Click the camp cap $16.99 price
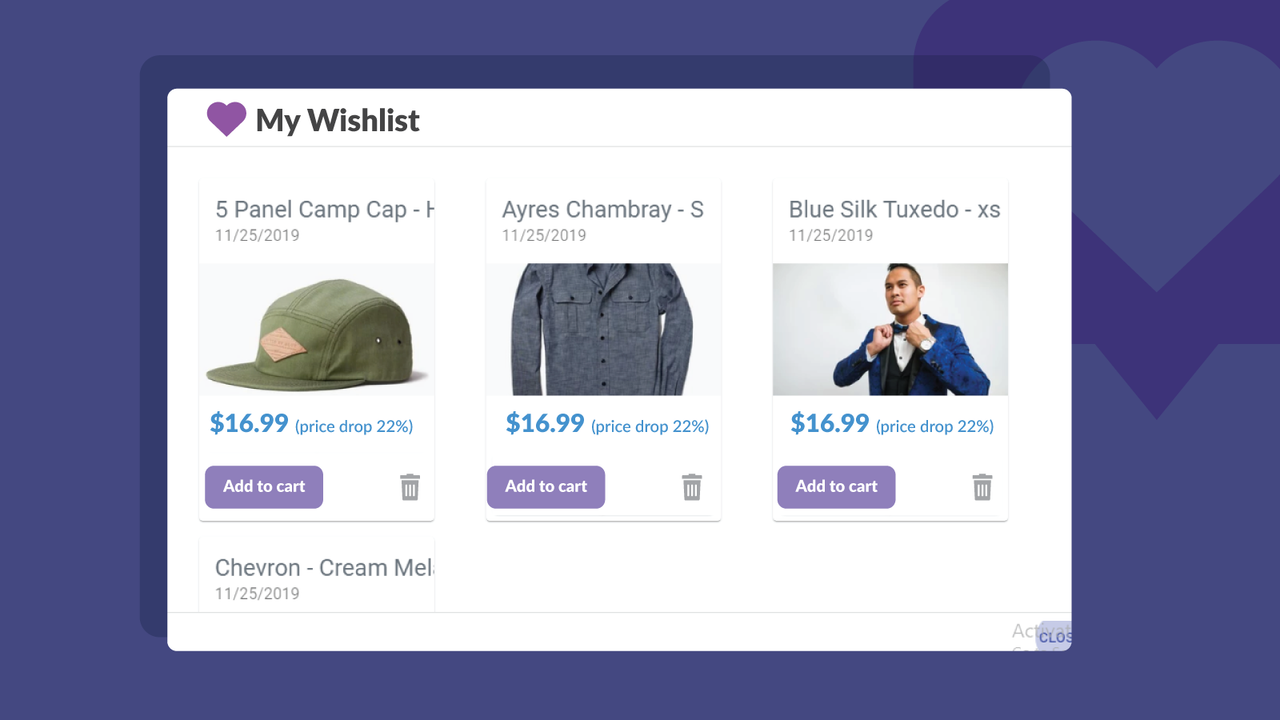The width and height of the screenshot is (1280, 720). pos(249,423)
